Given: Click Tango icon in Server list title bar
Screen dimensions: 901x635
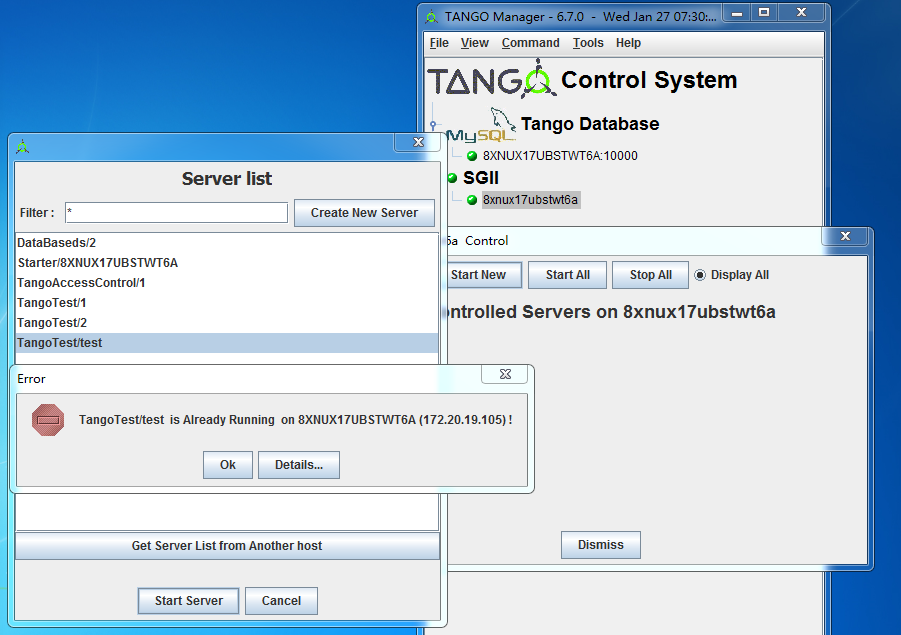Looking at the screenshot, I should click(x=22, y=147).
